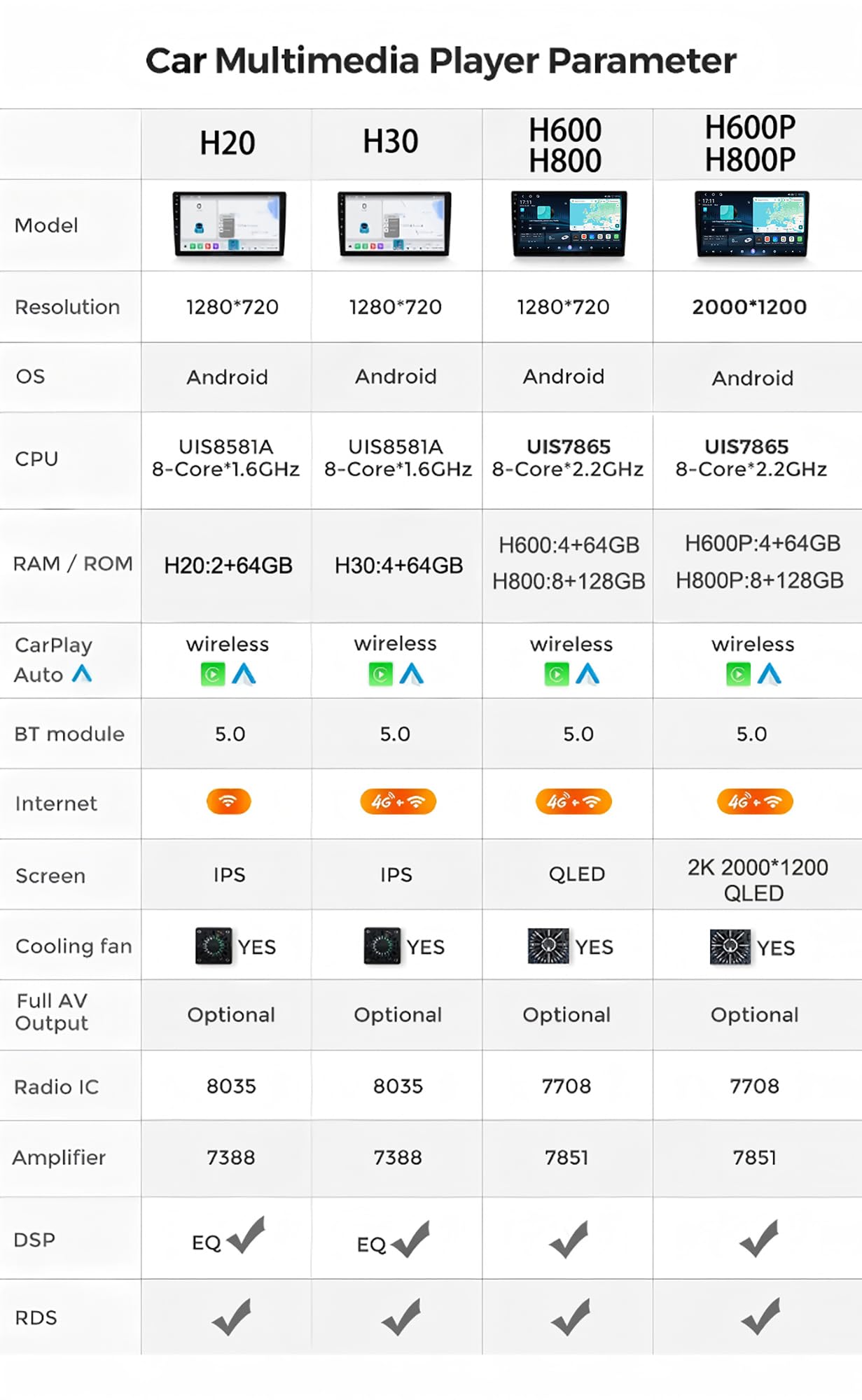Click the H20 model product thumbnail
Image resolution: width=862 pixels, height=1400 pixels.
(230, 224)
